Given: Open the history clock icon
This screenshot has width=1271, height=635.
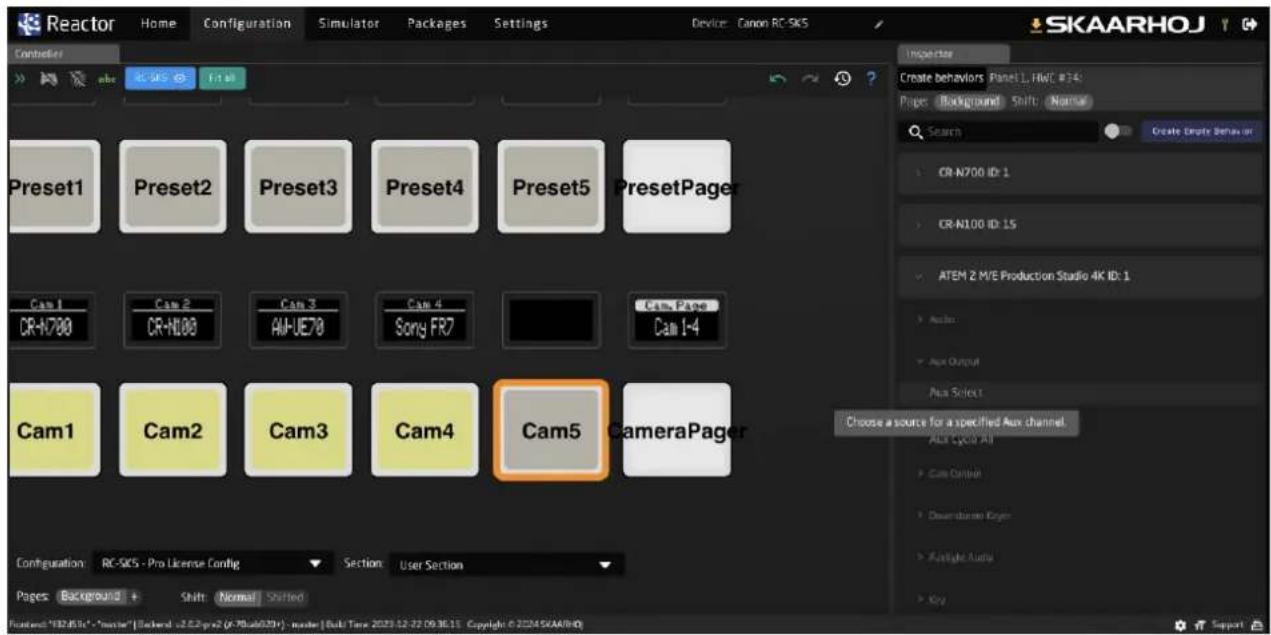Looking at the screenshot, I should point(842,79).
